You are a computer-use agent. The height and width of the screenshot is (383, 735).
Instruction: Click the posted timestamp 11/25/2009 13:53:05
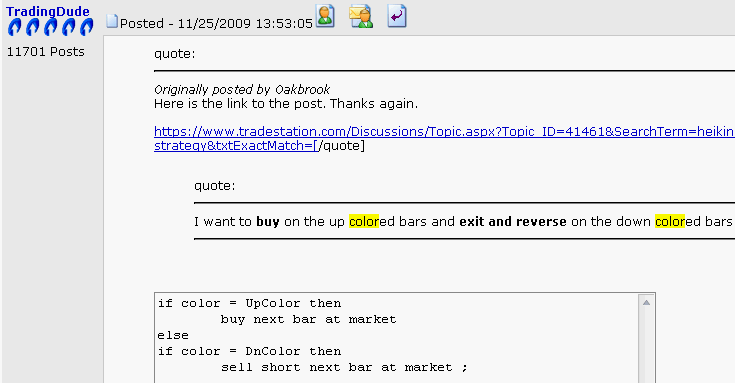(x=245, y=23)
